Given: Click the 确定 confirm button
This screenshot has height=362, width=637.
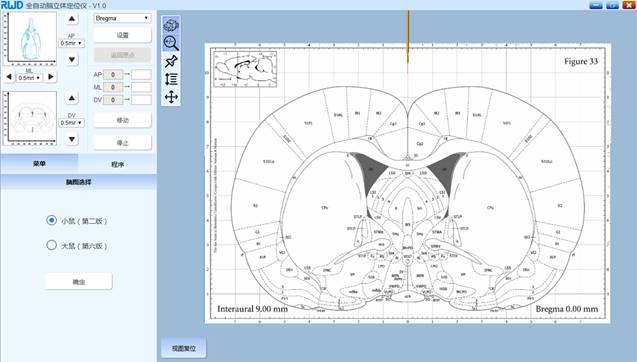Looking at the screenshot, I should [x=78, y=282].
